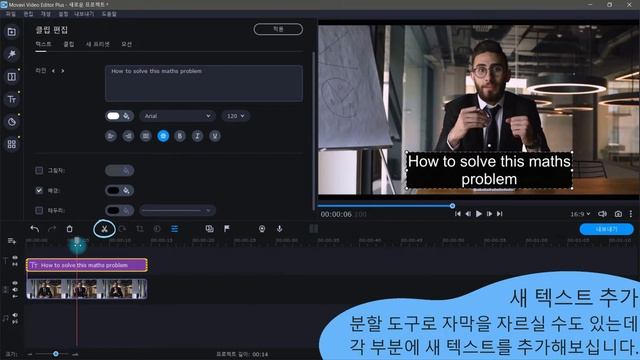Open the stickers panel in sidebar
The image size is (640, 360).
[x=11, y=122]
